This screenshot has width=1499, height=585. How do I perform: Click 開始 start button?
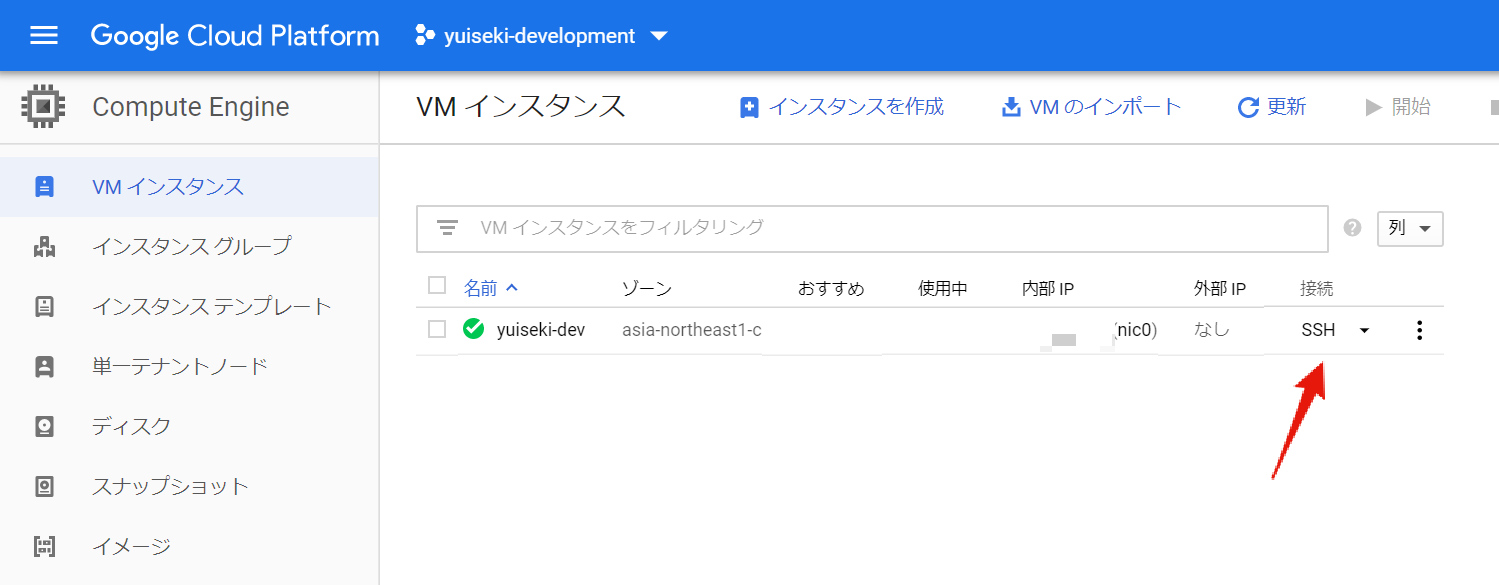coord(1398,107)
